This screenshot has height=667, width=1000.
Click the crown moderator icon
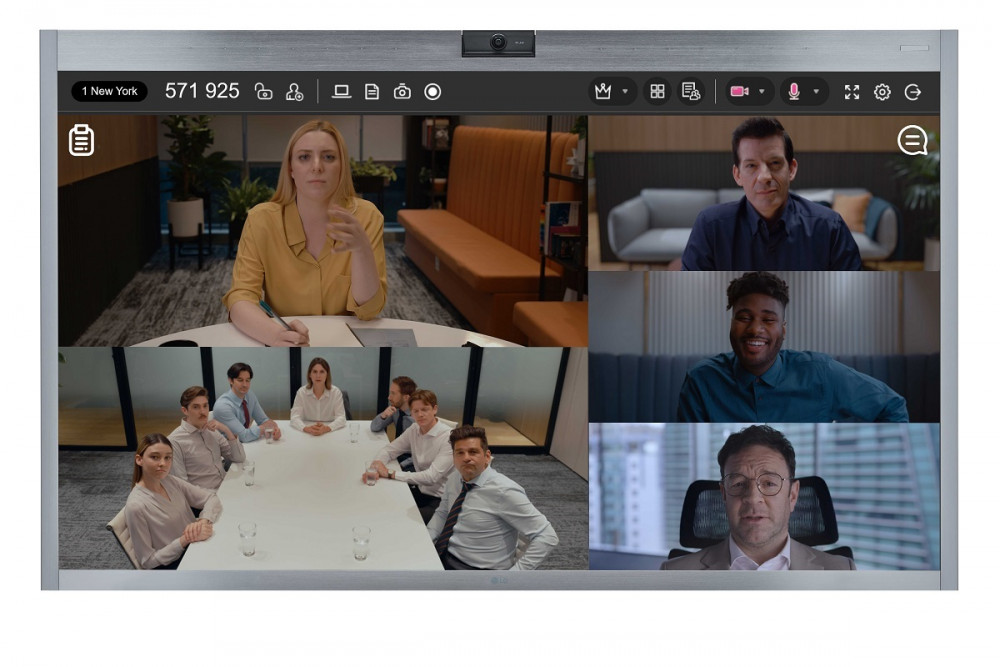point(603,92)
